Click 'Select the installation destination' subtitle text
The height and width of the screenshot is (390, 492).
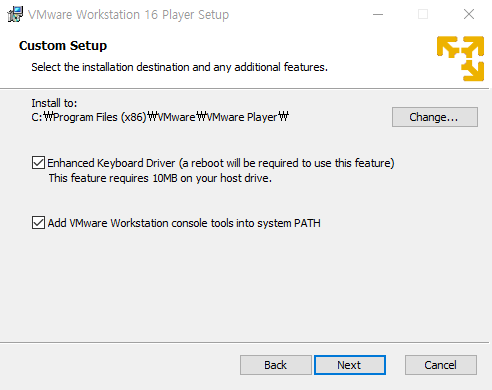(x=179, y=67)
